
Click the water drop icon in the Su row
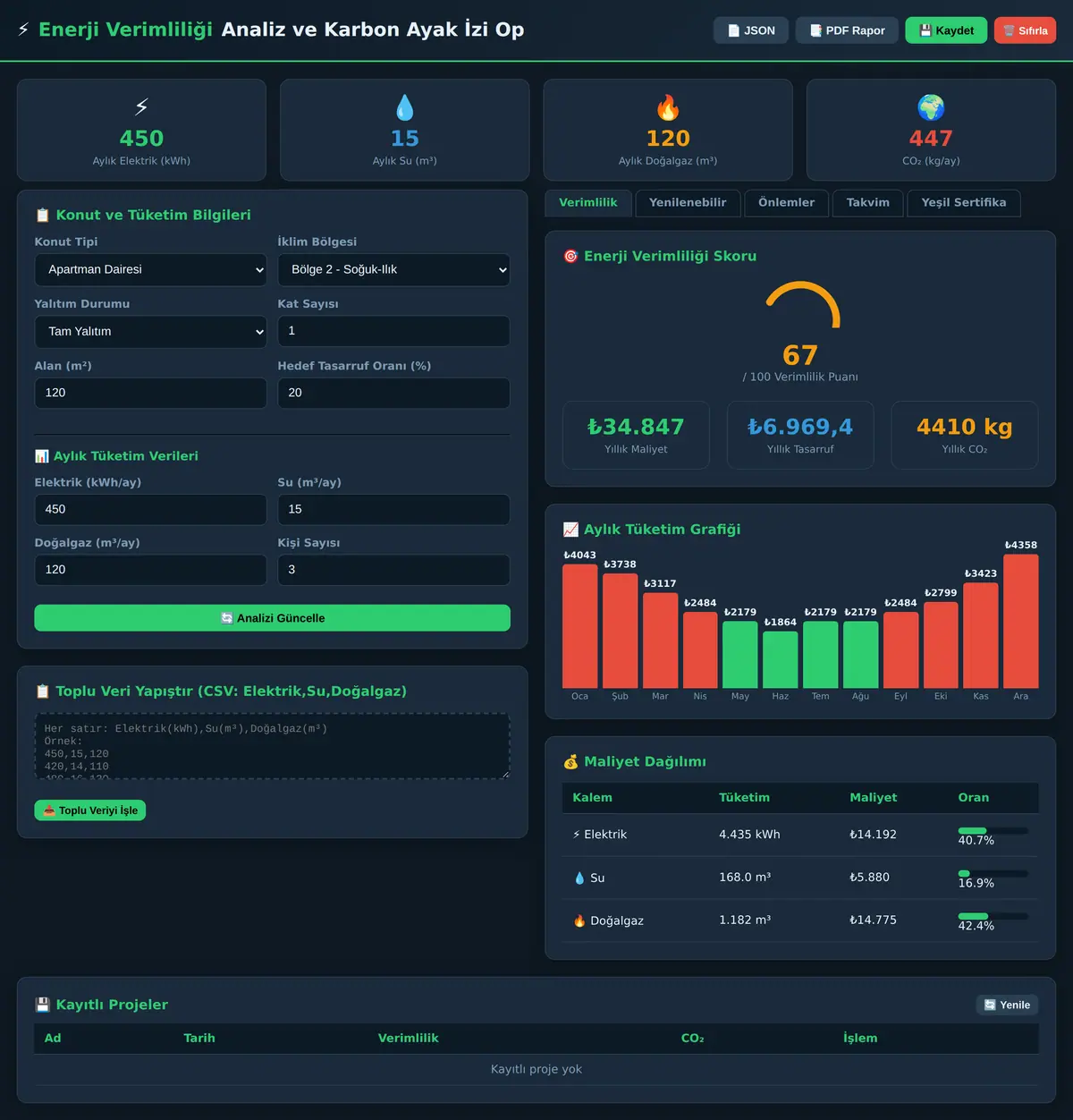coord(579,878)
